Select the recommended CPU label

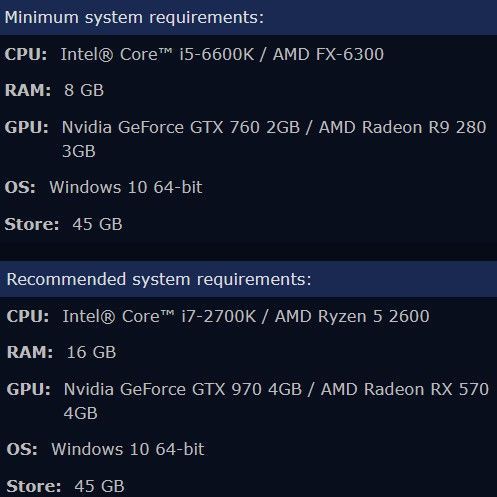point(28,316)
